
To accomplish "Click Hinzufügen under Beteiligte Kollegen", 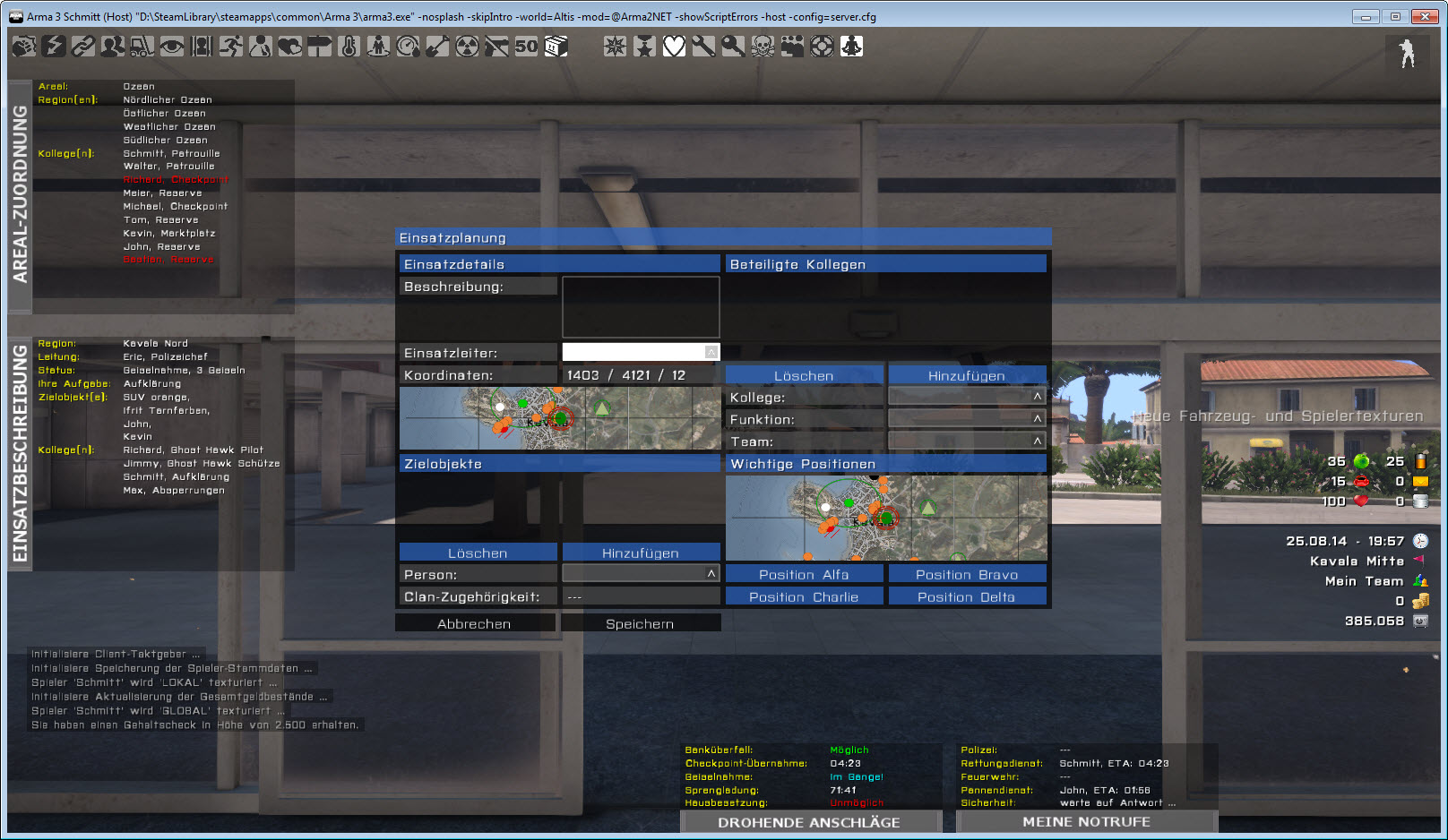I will pos(967,376).
